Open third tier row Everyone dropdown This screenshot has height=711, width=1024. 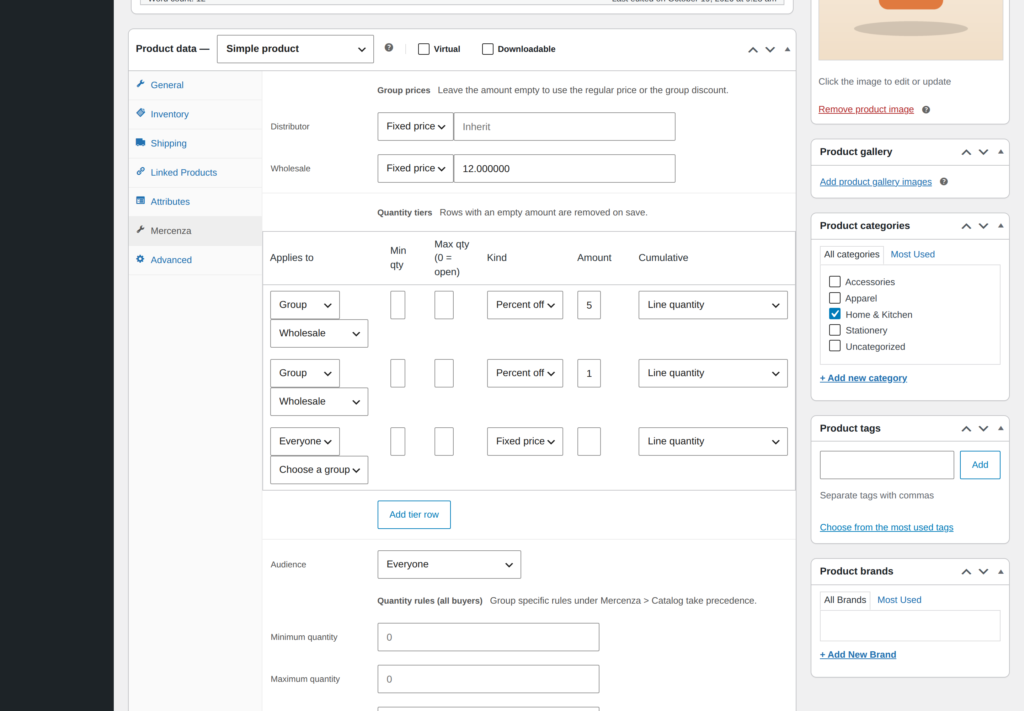coord(305,441)
